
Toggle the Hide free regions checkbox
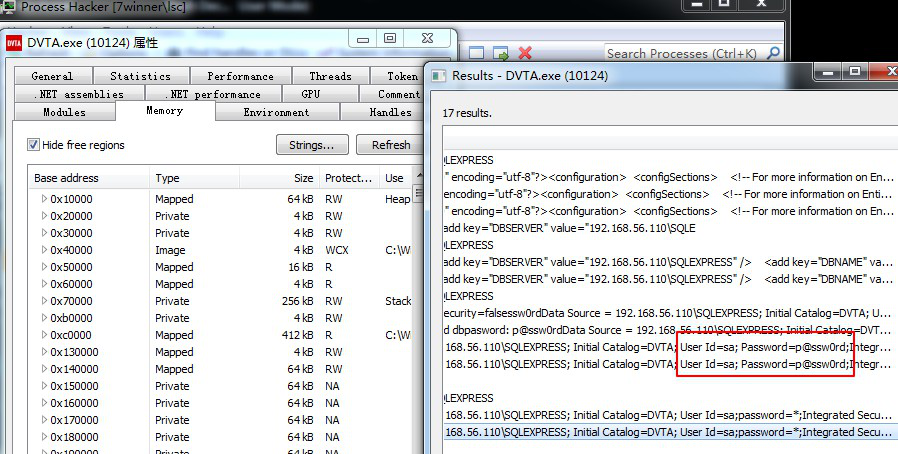[x=33, y=145]
